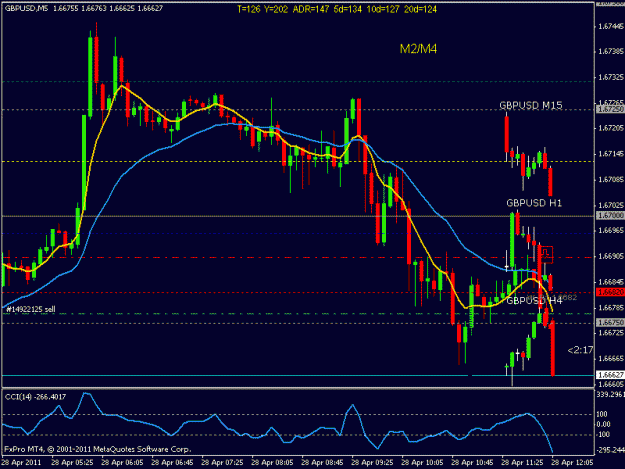This screenshot has height=469, width=625.
Task: Click the CCI scale 100 level label
Action: (x=602, y=414)
